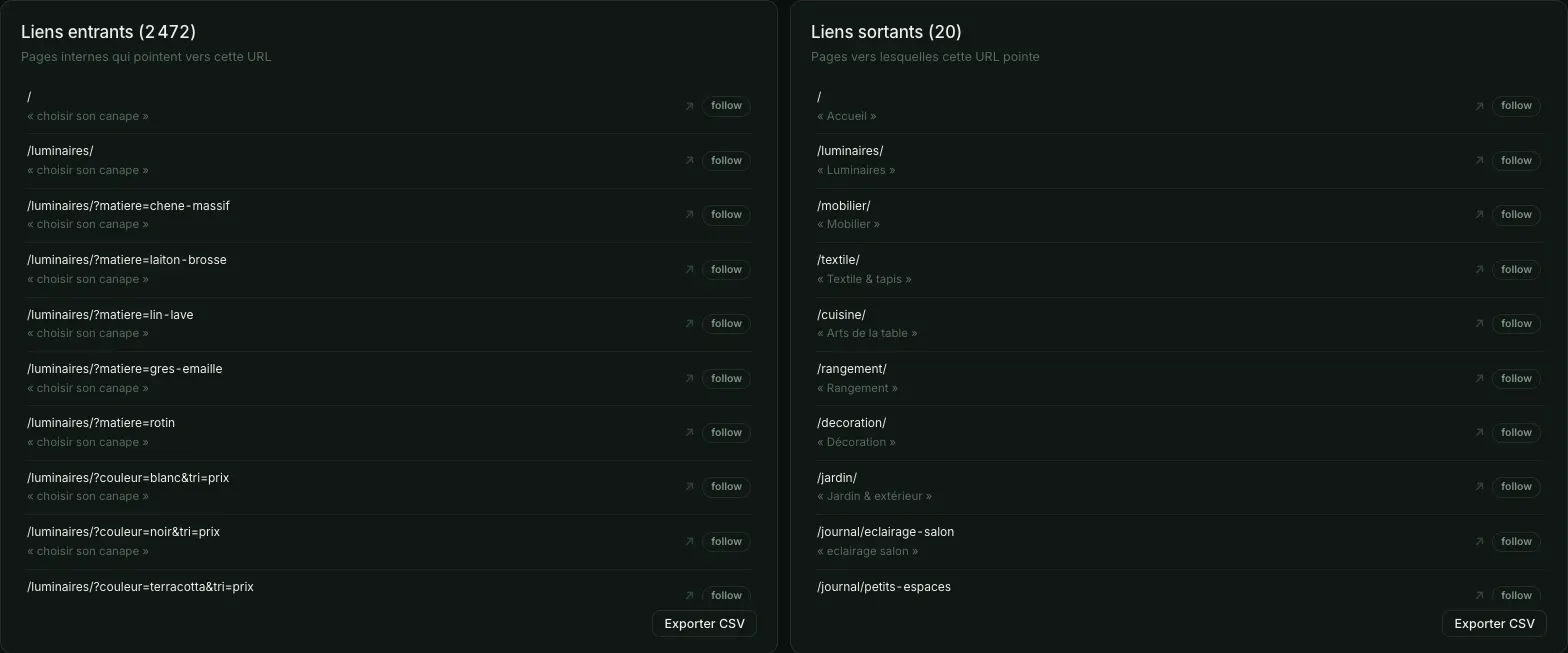The width and height of the screenshot is (1568, 653).
Task: Open the /textile/ outbound URL
Action: tap(838, 260)
